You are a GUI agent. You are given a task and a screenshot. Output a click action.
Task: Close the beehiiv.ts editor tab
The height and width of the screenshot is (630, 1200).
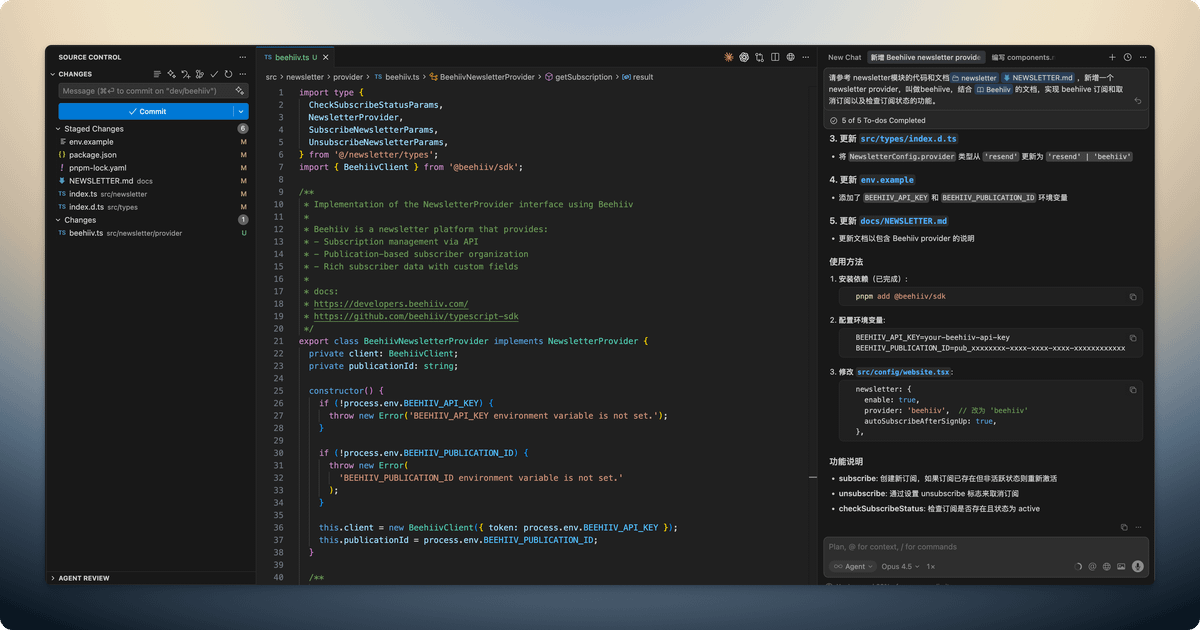328,57
